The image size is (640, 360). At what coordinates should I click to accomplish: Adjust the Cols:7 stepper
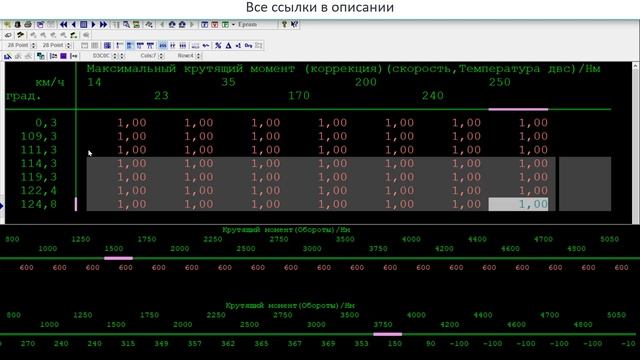coord(161,56)
